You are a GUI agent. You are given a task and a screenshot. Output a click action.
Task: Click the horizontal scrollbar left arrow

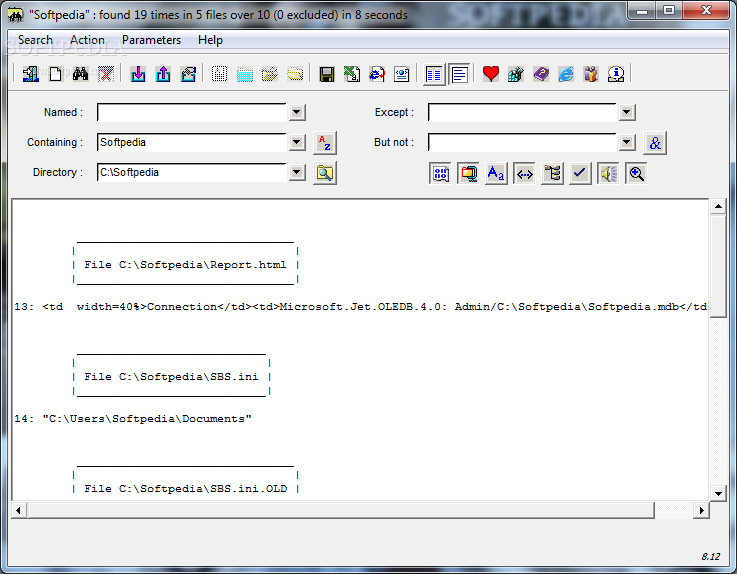pyautogui.click(x=18, y=510)
